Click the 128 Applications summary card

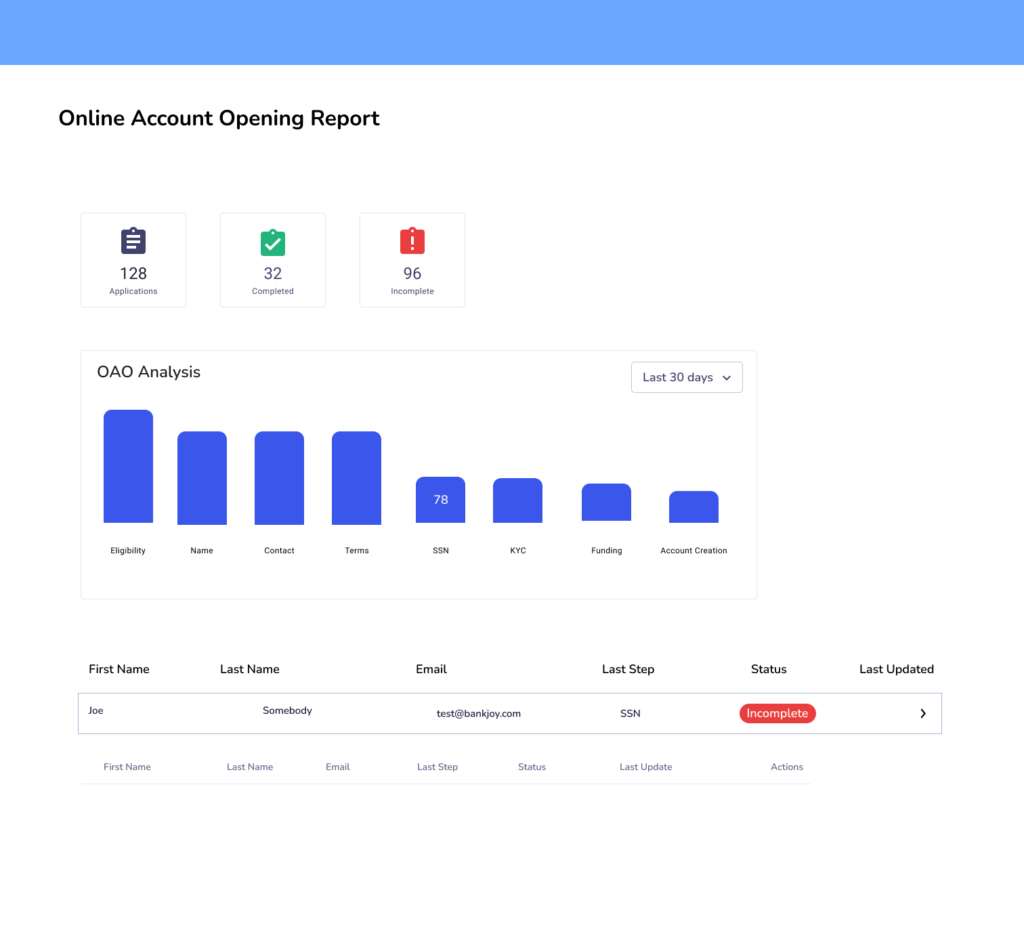[133, 260]
